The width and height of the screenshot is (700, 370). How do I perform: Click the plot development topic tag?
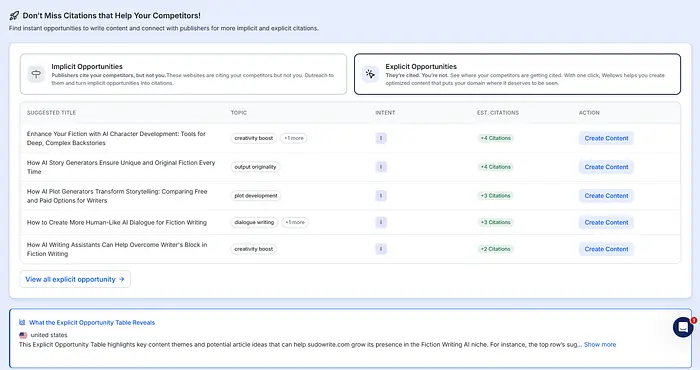(256, 195)
